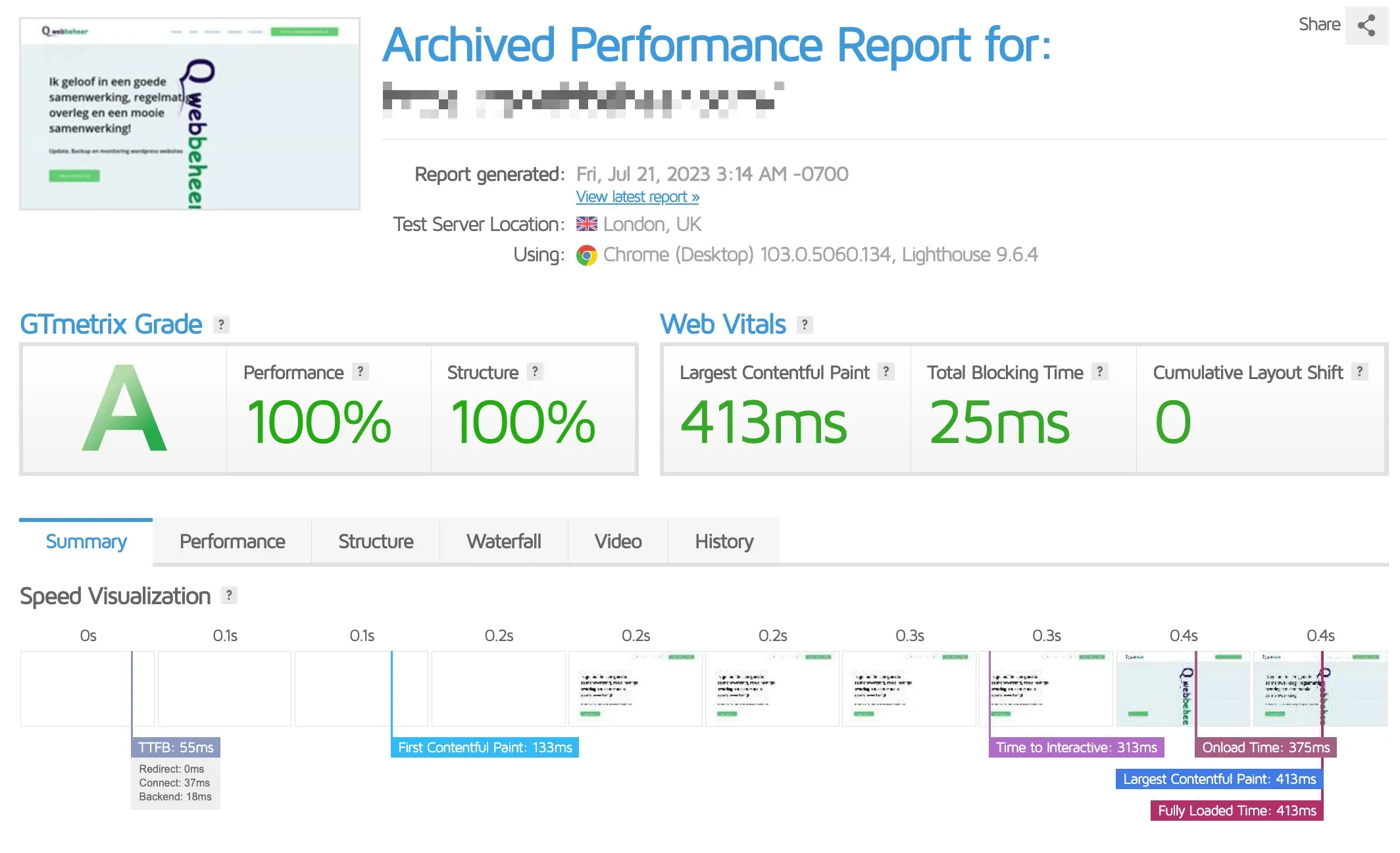
Task: Open the Video tab
Action: click(618, 542)
